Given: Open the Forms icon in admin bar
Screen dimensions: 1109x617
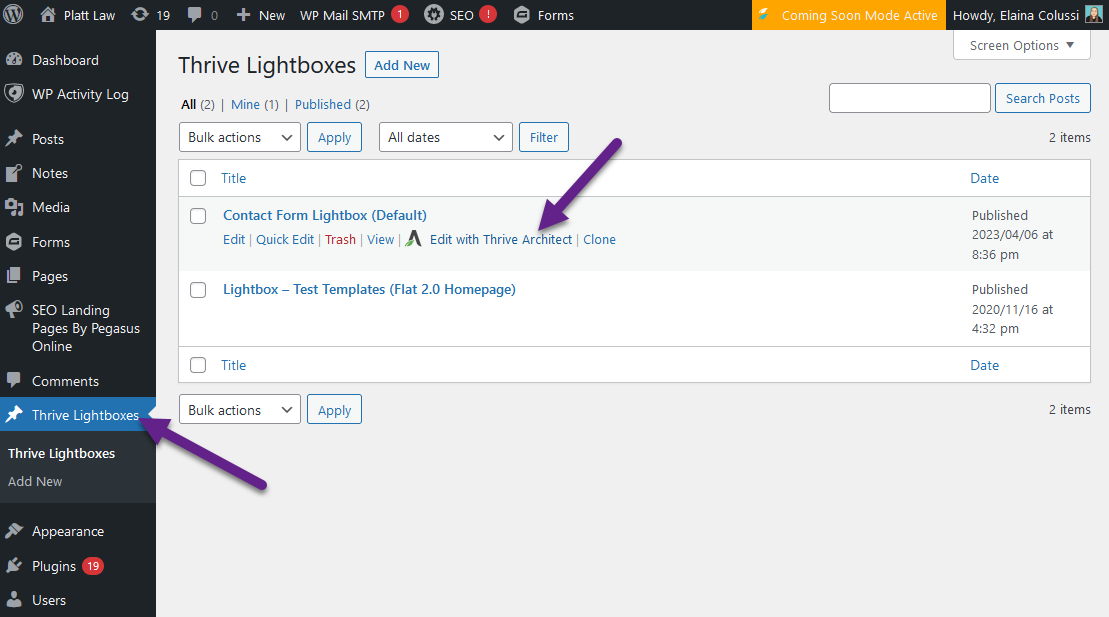Looking at the screenshot, I should tap(521, 14).
